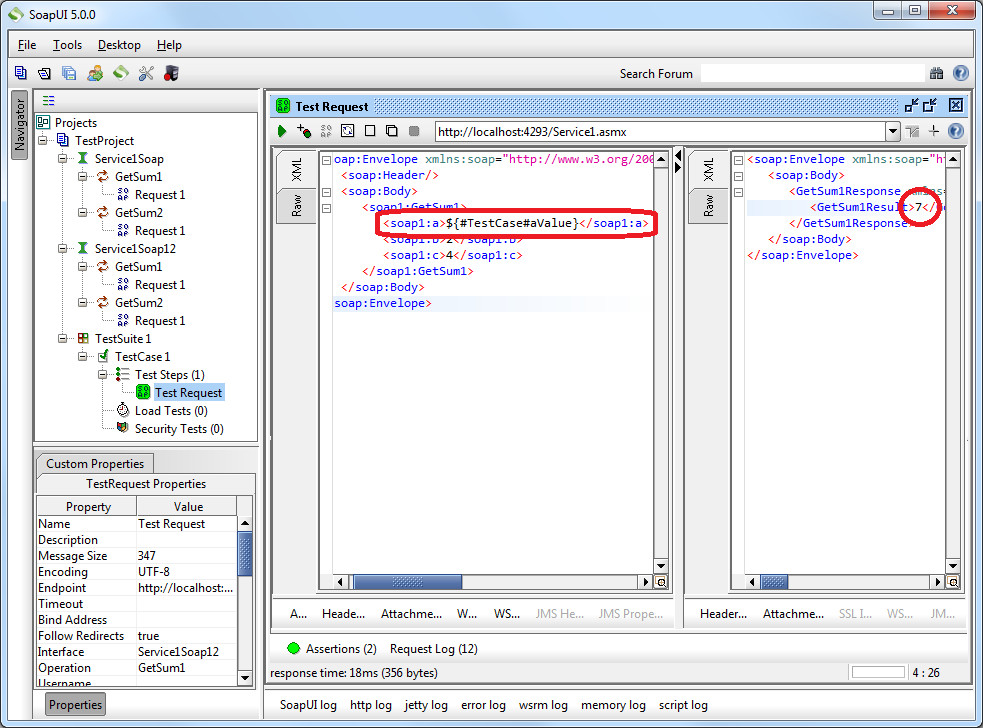Iconify the Test Request panel
This screenshot has height=728, width=983.
point(912,105)
